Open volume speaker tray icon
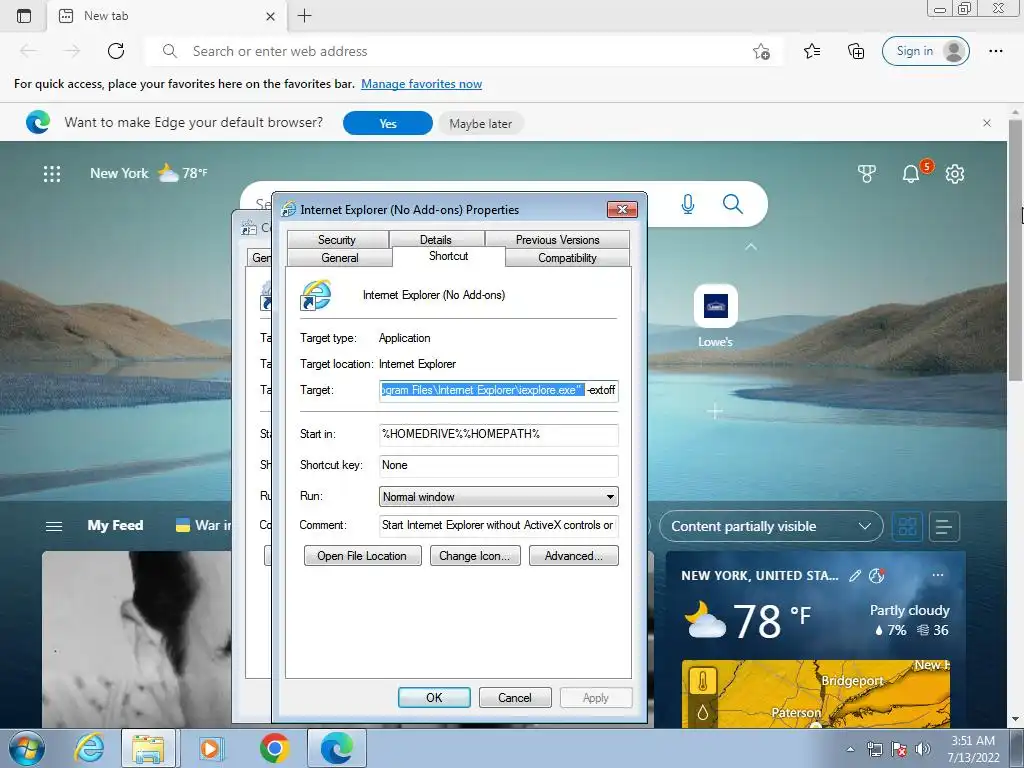Viewport: 1024px width, 768px height. point(922,749)
